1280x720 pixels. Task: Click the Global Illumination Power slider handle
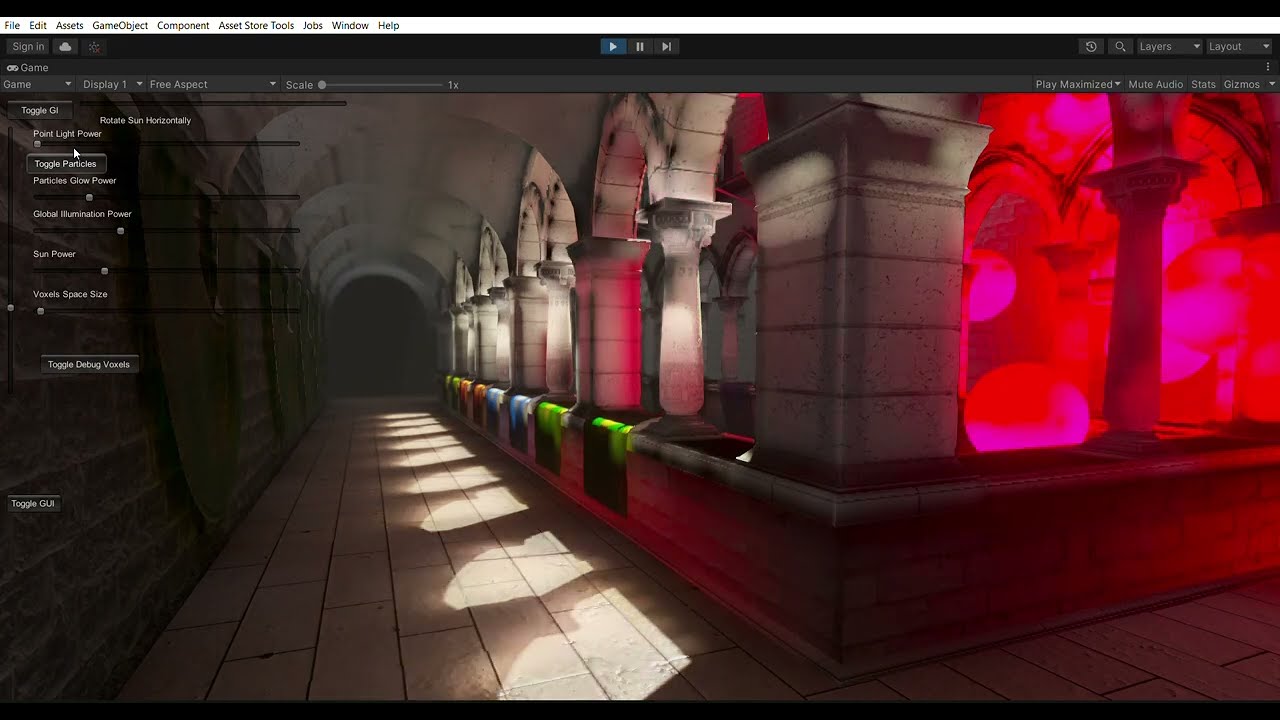tap(121, 231)
